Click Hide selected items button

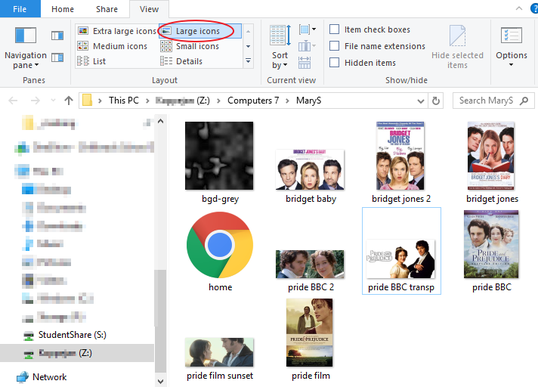(457, 47)
